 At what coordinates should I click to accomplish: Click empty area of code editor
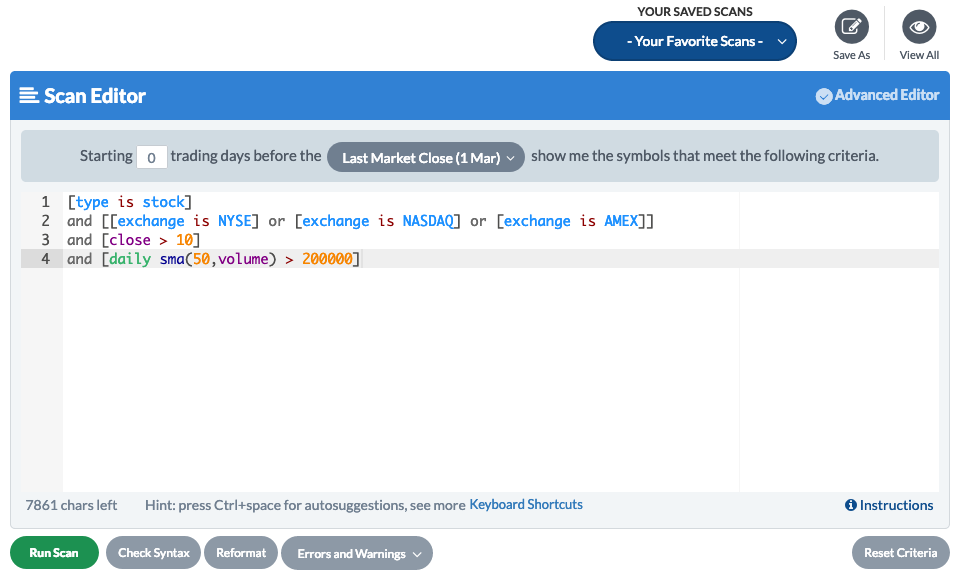(400, 380)
